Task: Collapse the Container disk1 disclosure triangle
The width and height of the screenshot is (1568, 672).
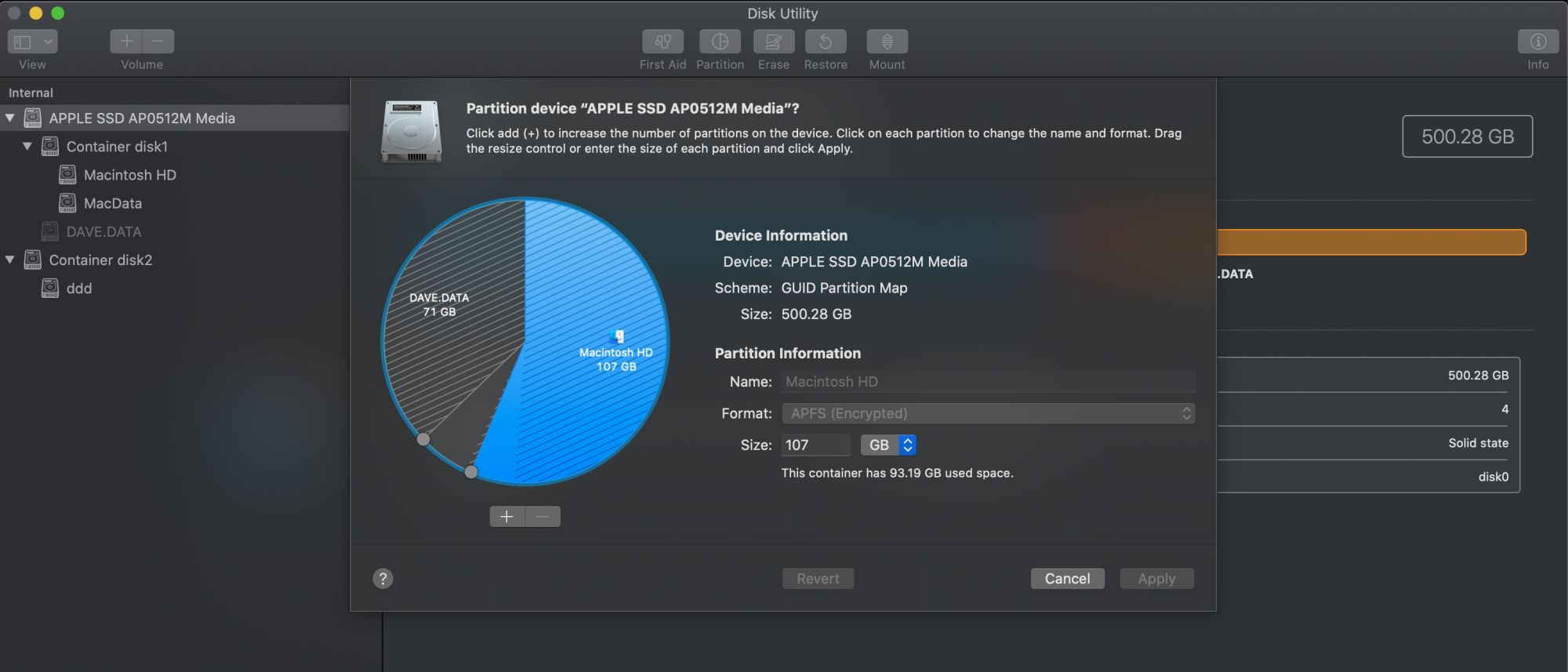Action: pyautogui.click(x=27, y=147)
